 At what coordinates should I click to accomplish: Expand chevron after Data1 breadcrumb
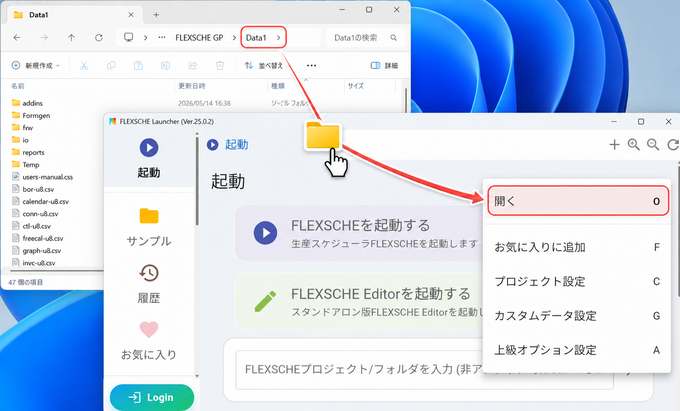pyautogui.click(x=278, y=38)
